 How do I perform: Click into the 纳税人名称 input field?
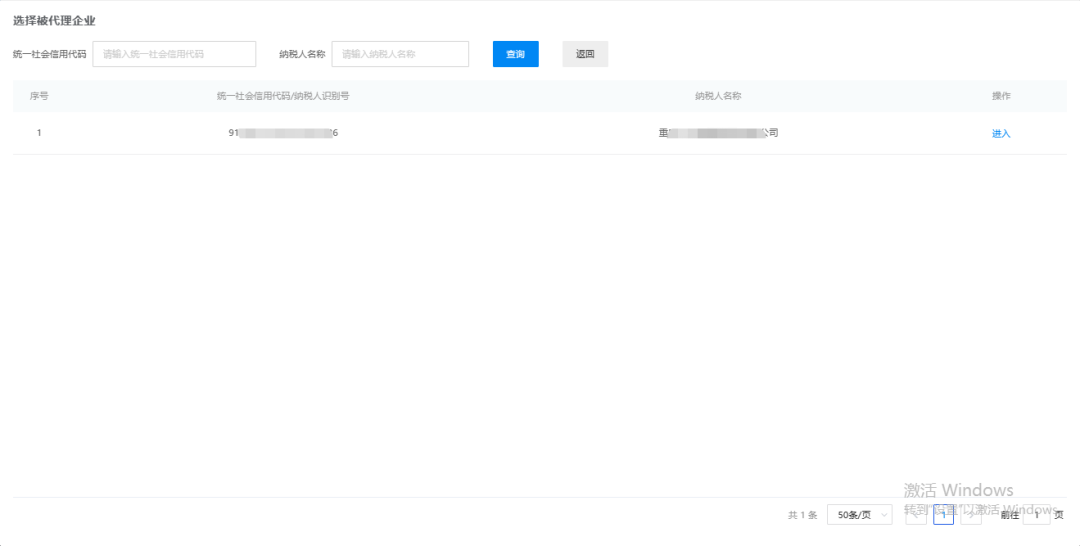pos(400,54)
